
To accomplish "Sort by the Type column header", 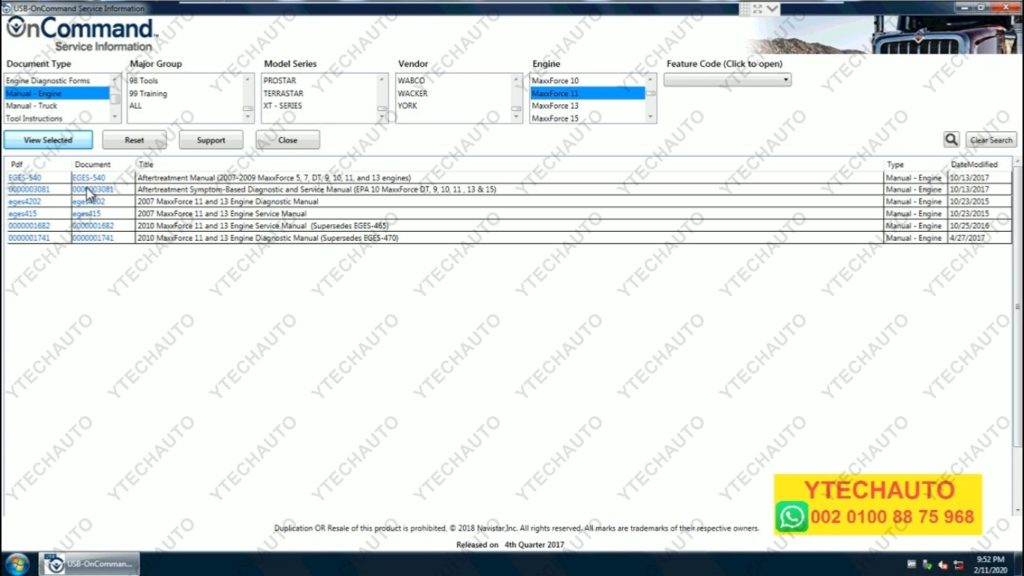I will click(x=895, y=165).
